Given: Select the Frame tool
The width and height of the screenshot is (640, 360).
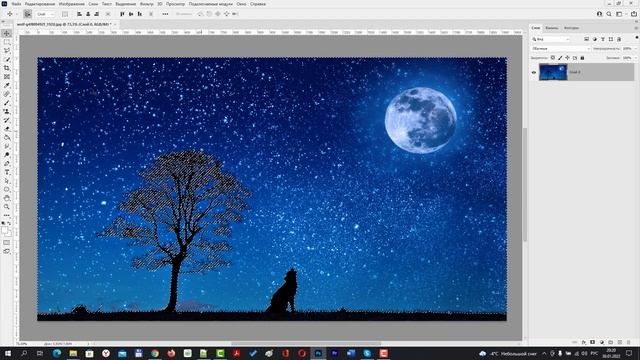Looking at the screenshot, I should (x=7, y=77).
